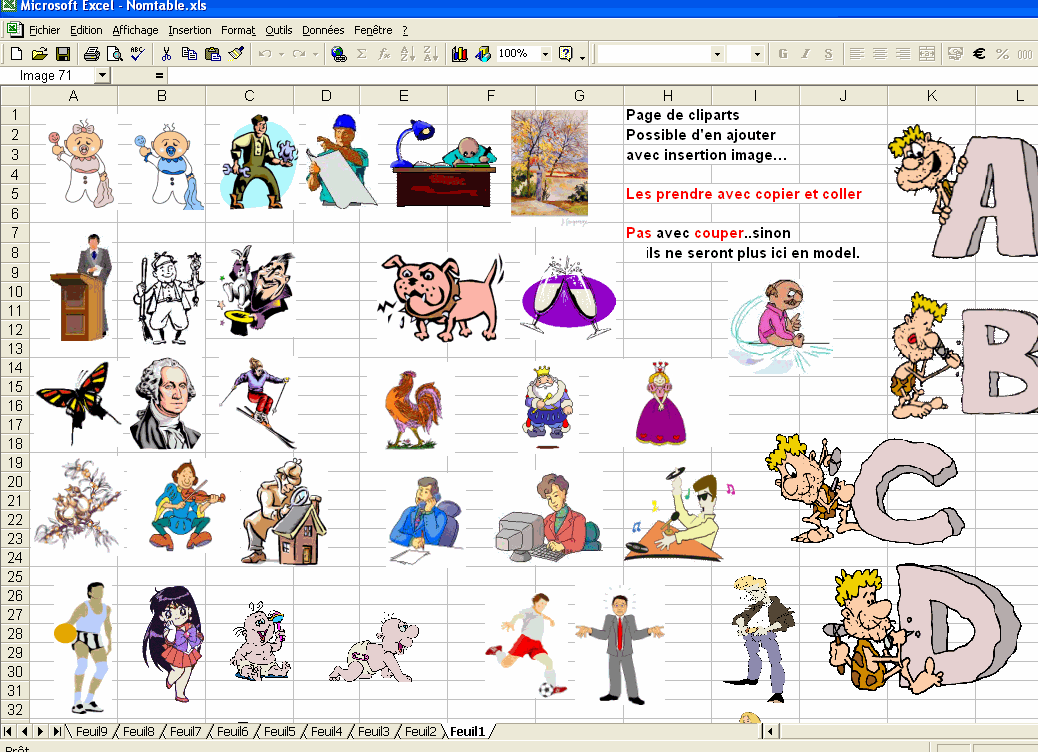This screenshot has width=1038, height=752.
Task: Click the Euro currency style icon
Action: click(x=979, y=54)
